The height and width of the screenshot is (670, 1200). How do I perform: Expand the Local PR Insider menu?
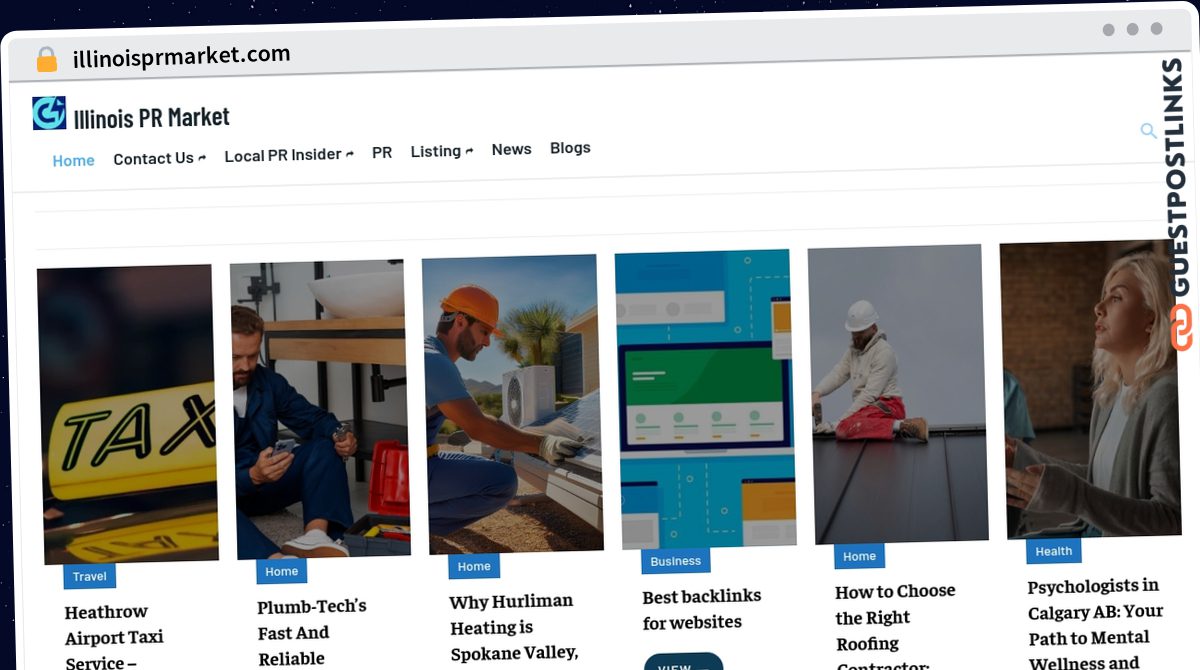(289, 155)
